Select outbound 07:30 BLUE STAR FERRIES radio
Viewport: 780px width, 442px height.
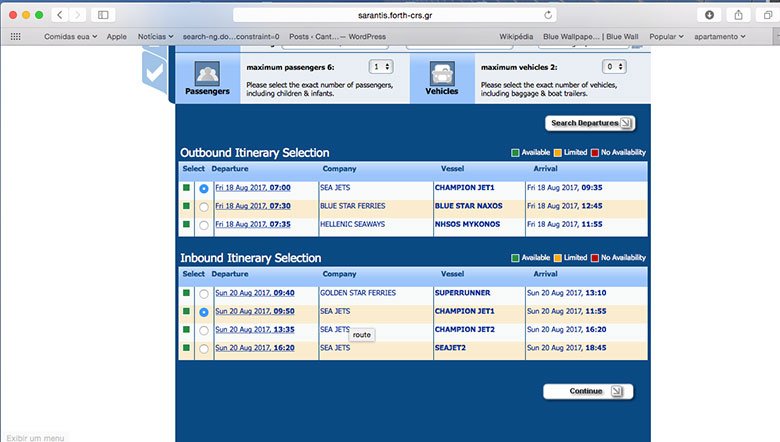(x=203, y=207)
